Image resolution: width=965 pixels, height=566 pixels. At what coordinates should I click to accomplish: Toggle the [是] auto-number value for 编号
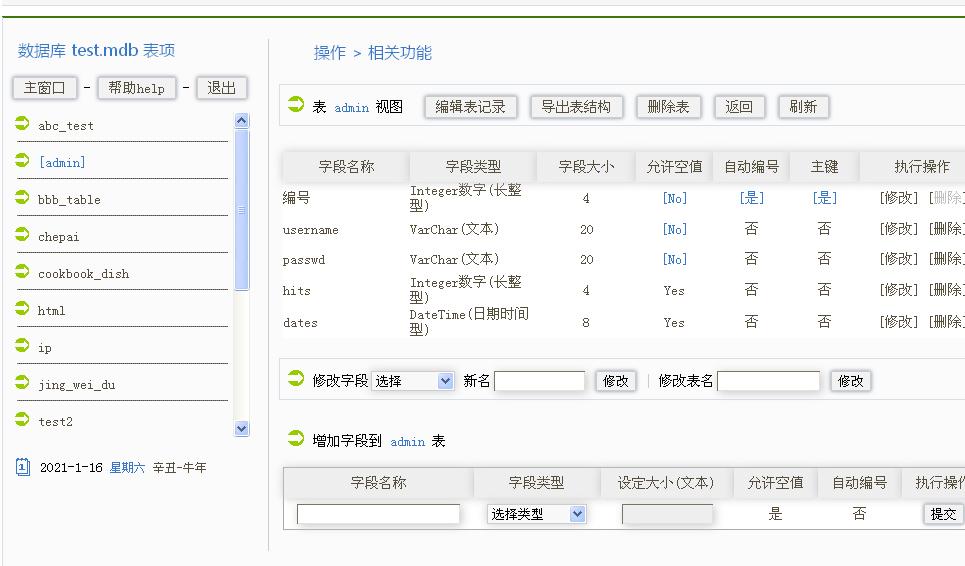point(751,198)
